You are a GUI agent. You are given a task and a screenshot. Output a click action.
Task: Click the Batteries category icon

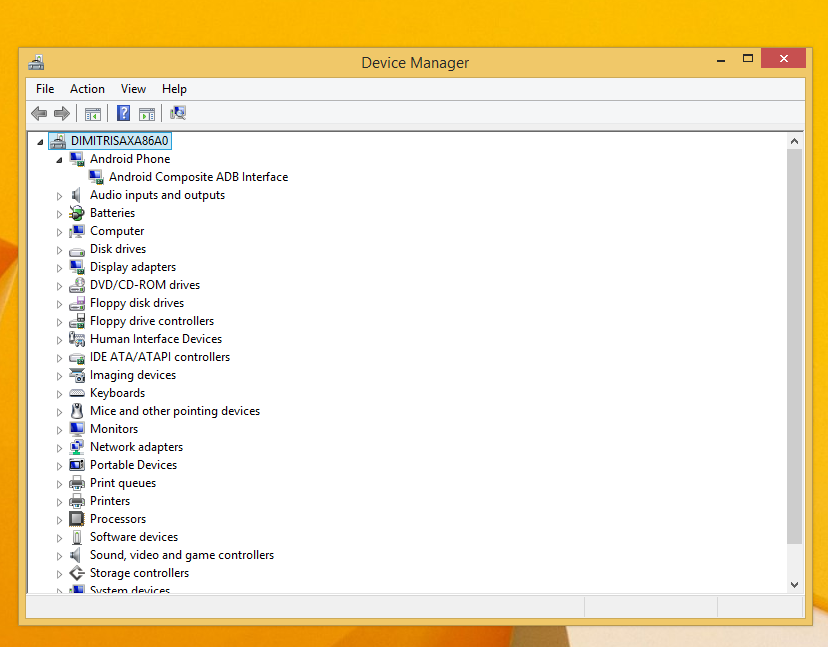coord(77,213)
